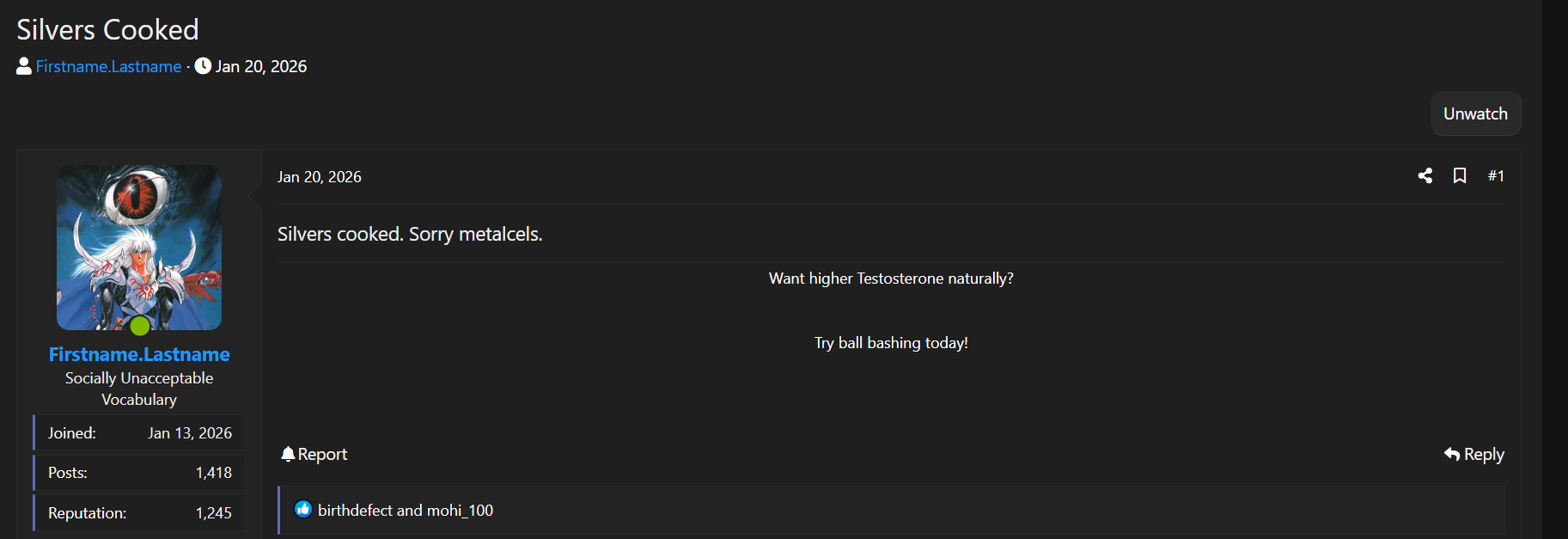Open the #1 post permalink
The height and width of the screenshot is (539, 1568).
[x=1496, y=176]
